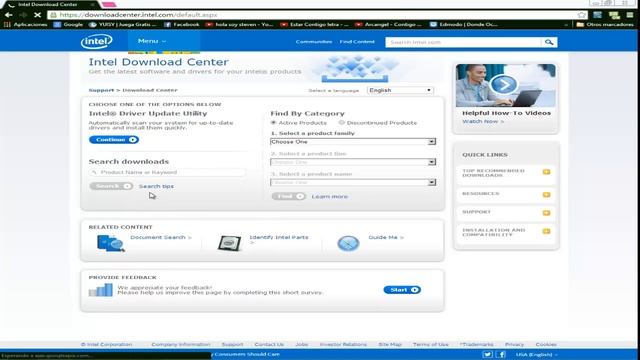
Task: Click the Document Search icon
Action: coord(110,243)
